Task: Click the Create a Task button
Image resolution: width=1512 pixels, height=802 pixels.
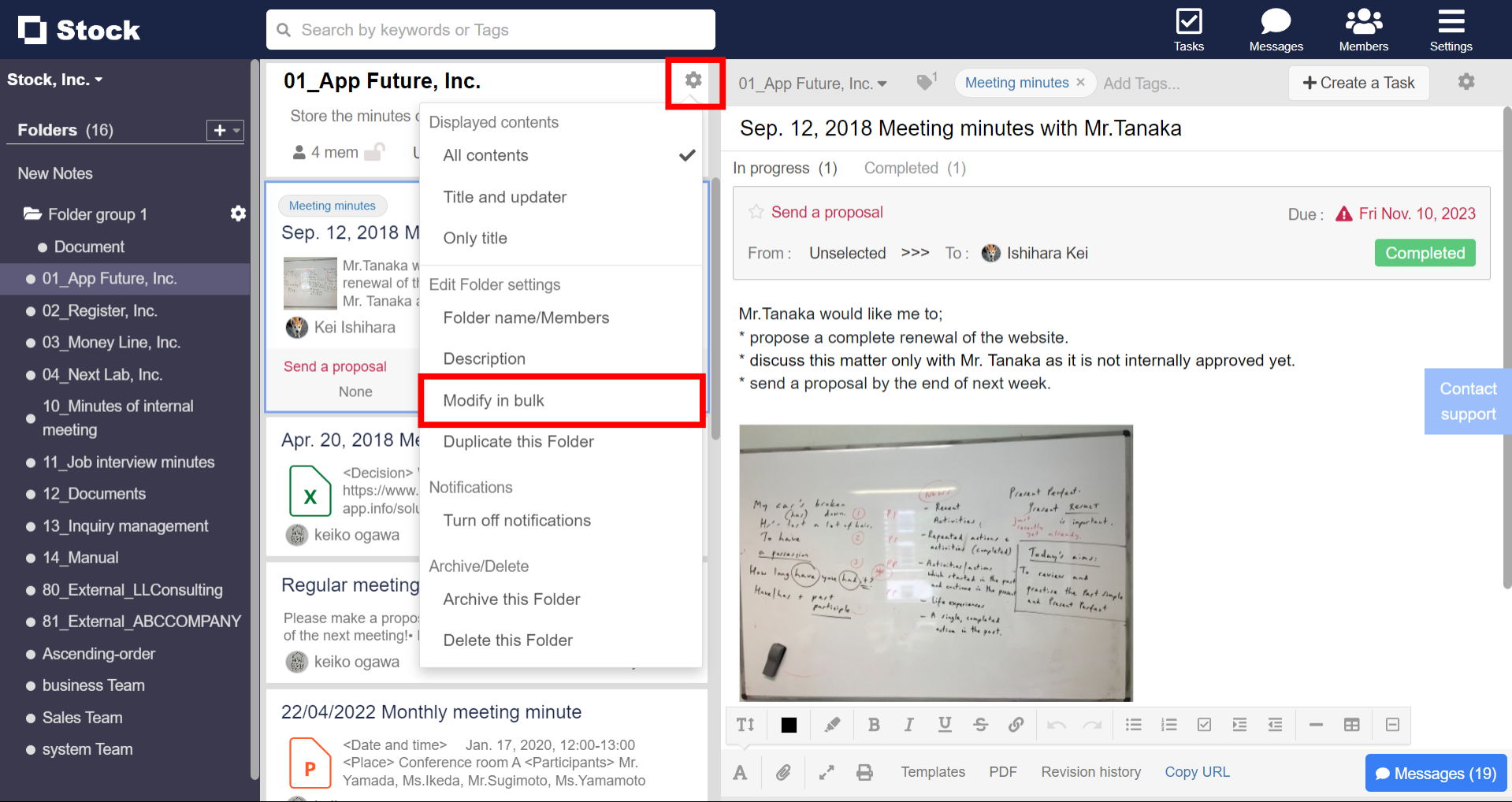Action: pos(1358,83)
